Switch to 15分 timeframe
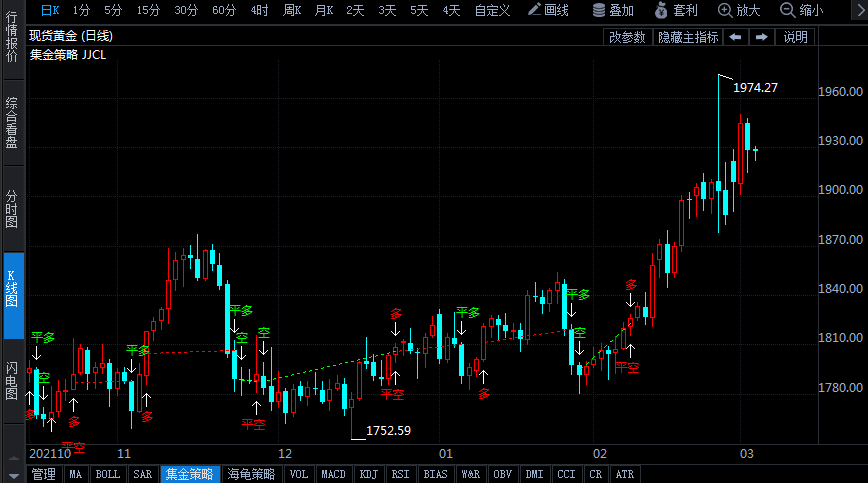 click(148, 10)
